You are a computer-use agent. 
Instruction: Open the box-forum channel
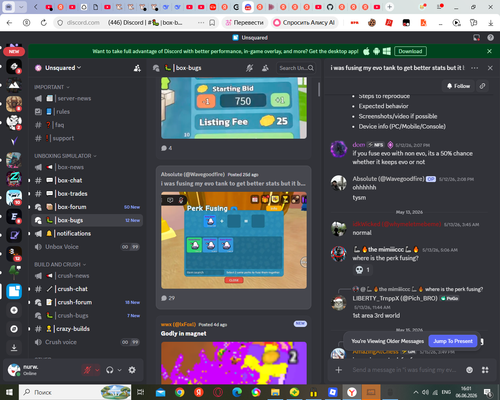[87, 207]
